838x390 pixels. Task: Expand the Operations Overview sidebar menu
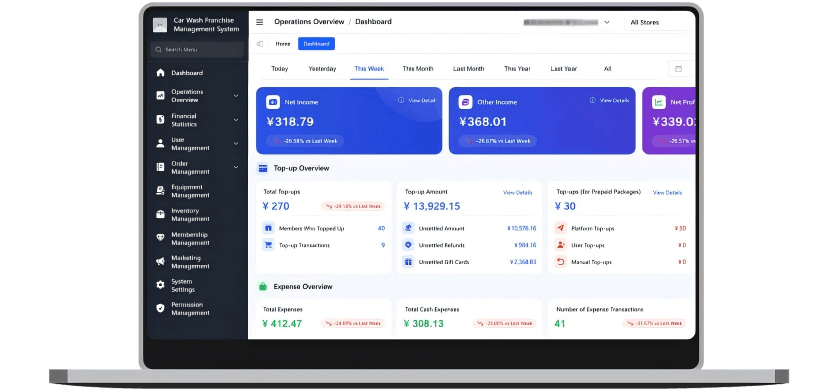[x=236, y=96]
